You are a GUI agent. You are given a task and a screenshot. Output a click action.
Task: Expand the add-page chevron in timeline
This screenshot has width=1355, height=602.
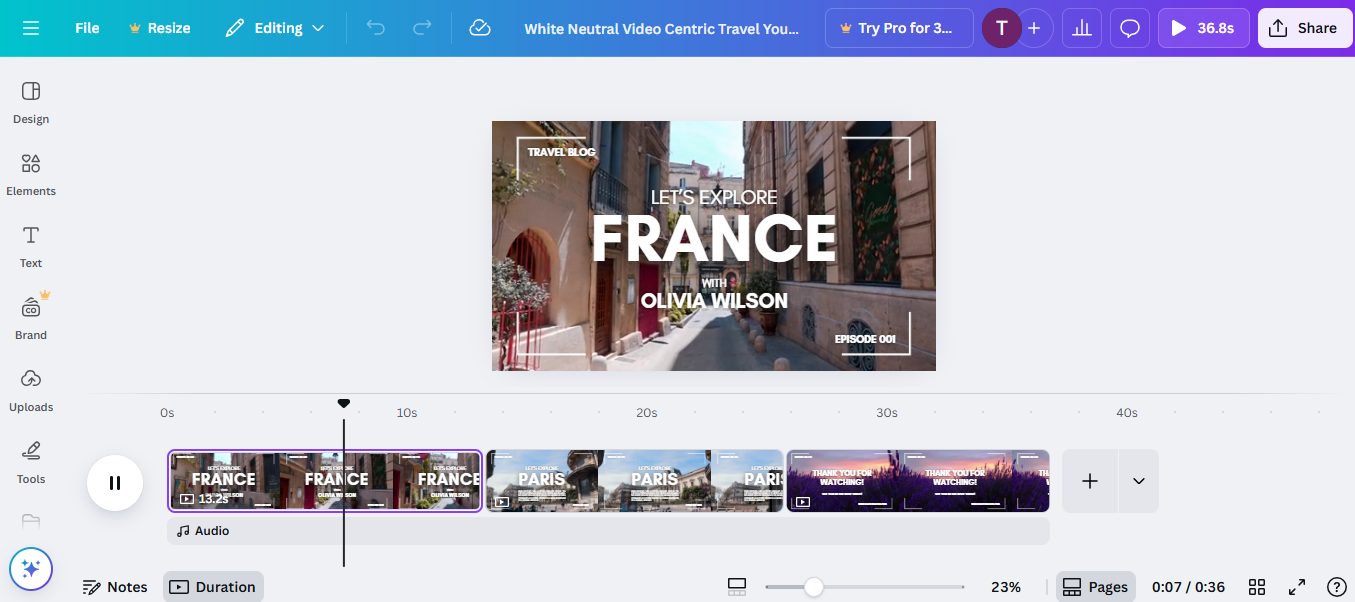point(1137,481)
